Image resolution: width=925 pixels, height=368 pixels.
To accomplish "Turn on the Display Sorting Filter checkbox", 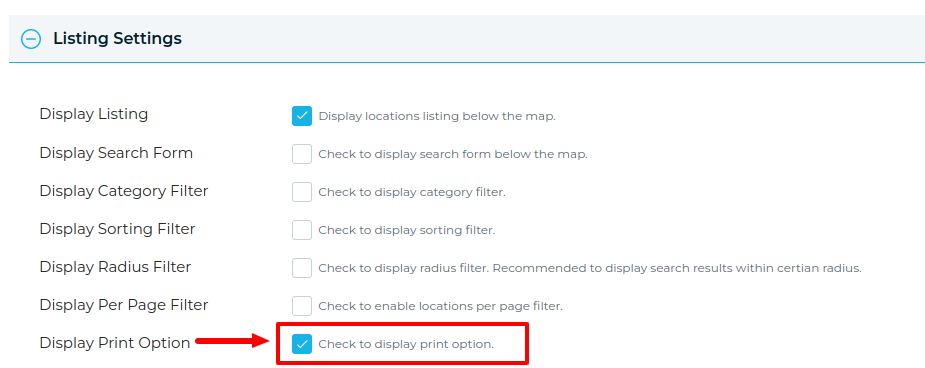I will click(301, 230).
